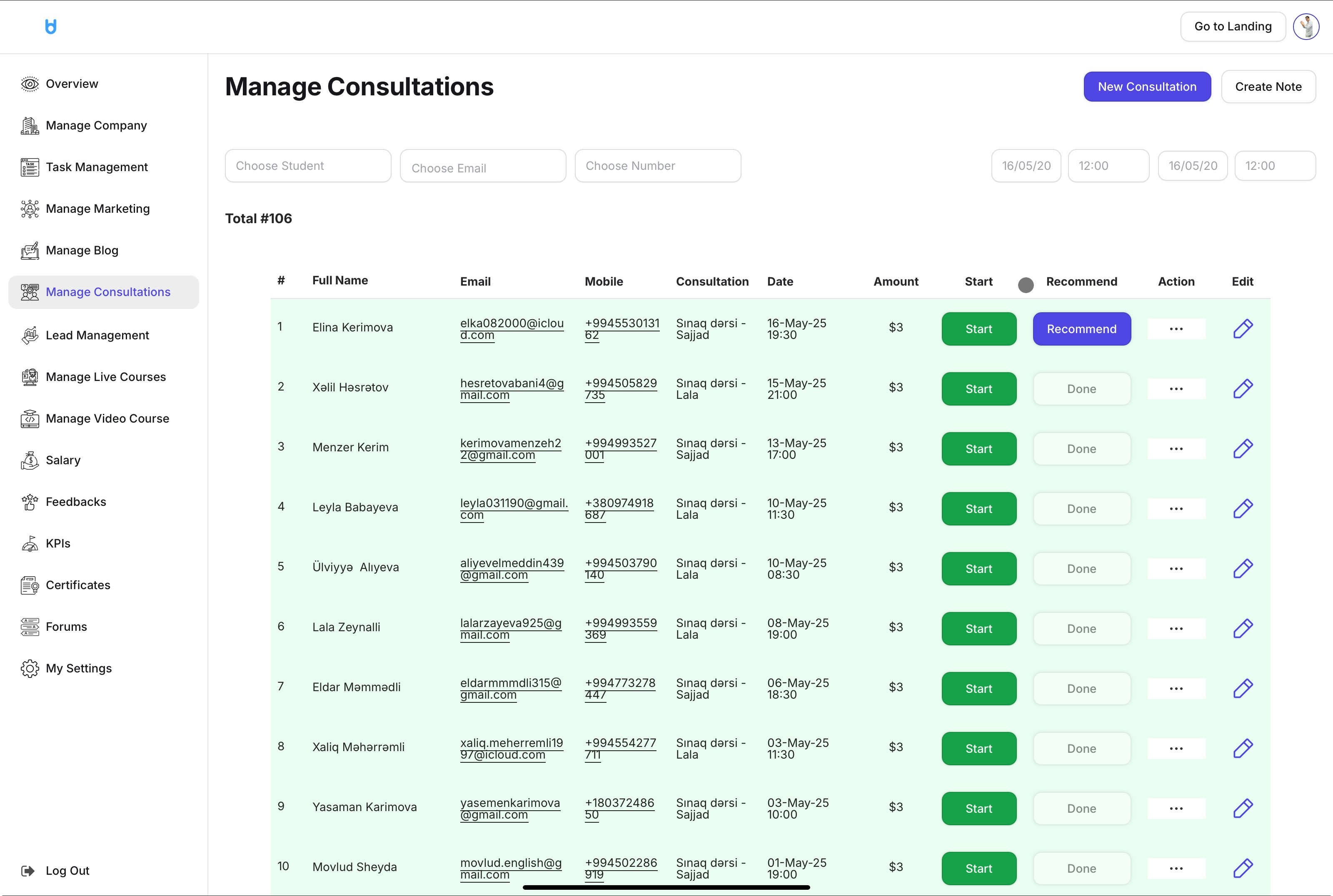1333x896 pixels.
Task: Click the Choose Number input field
Action: 657,166
